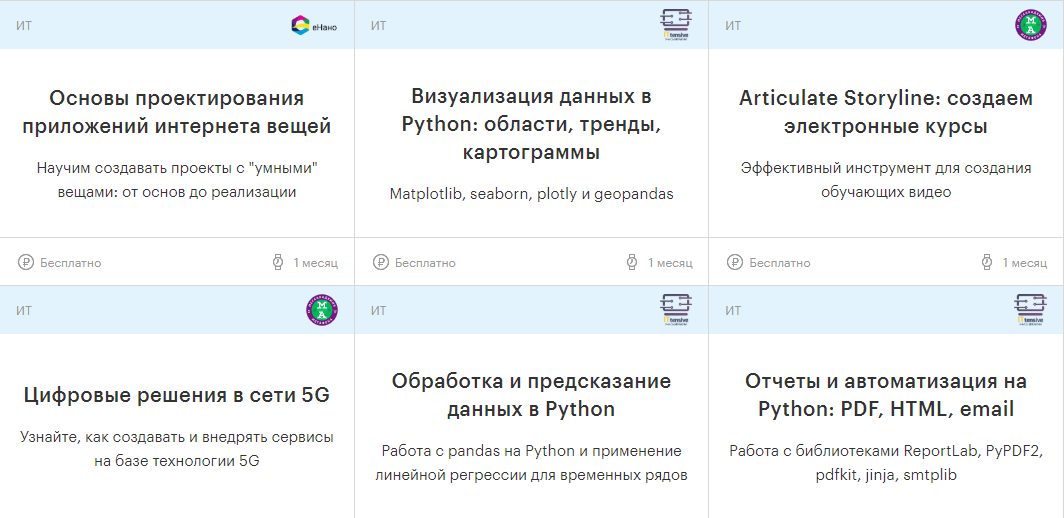Viewport: 1064px width, 518px height.
Task: Click 1 месяц duration on Визуализация данных card
Action: click(669, 263)
